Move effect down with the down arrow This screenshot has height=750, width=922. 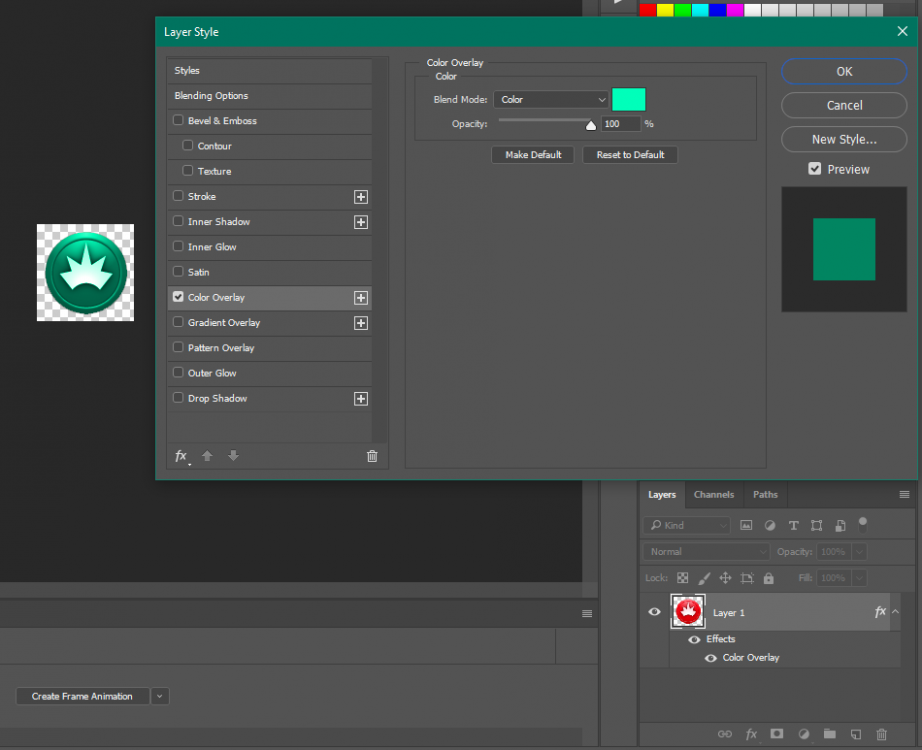point(233,455)
